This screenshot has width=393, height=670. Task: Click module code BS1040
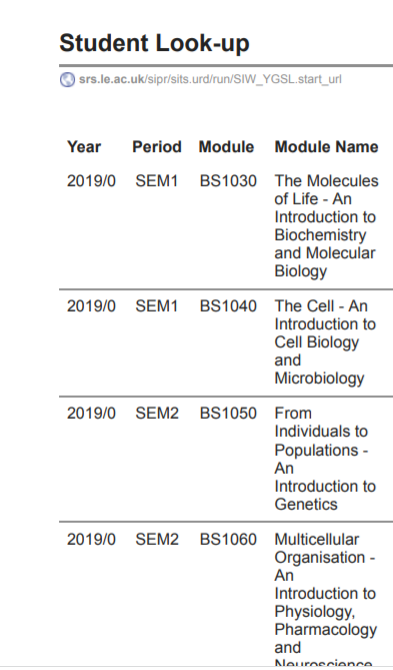(228, 306)
